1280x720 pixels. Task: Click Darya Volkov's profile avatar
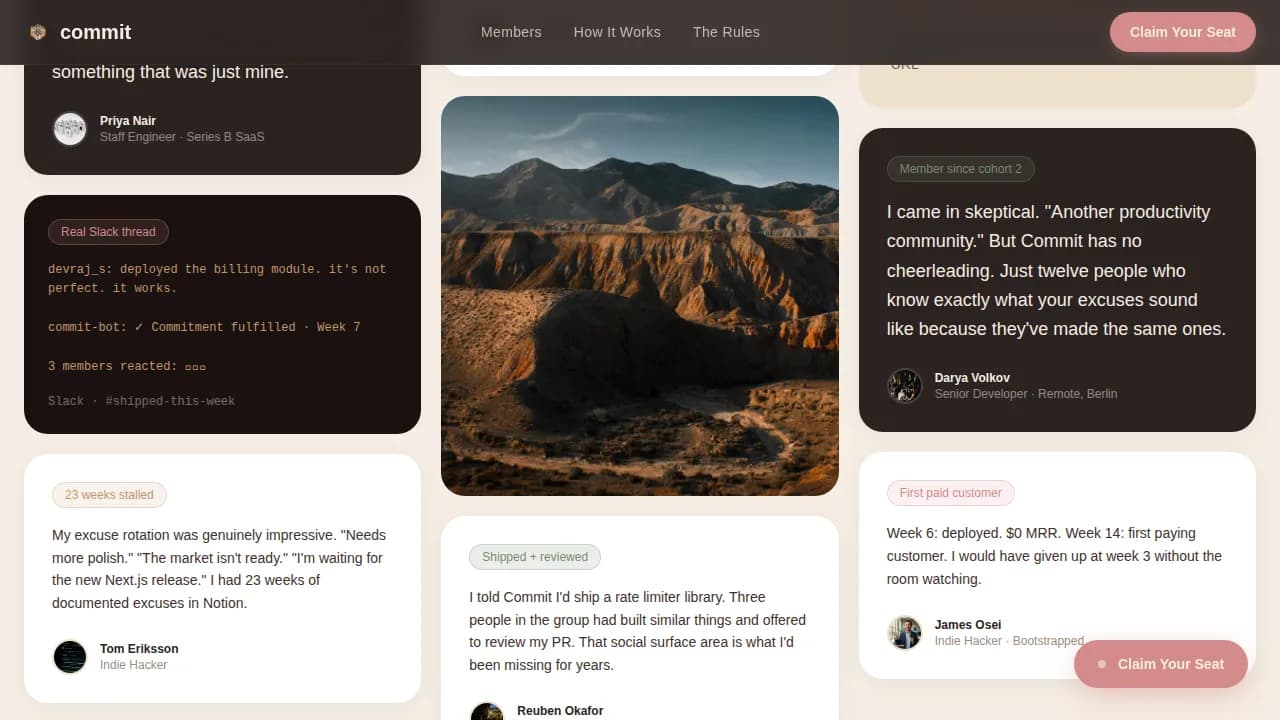pyautogui.click(x=904, y=385)
